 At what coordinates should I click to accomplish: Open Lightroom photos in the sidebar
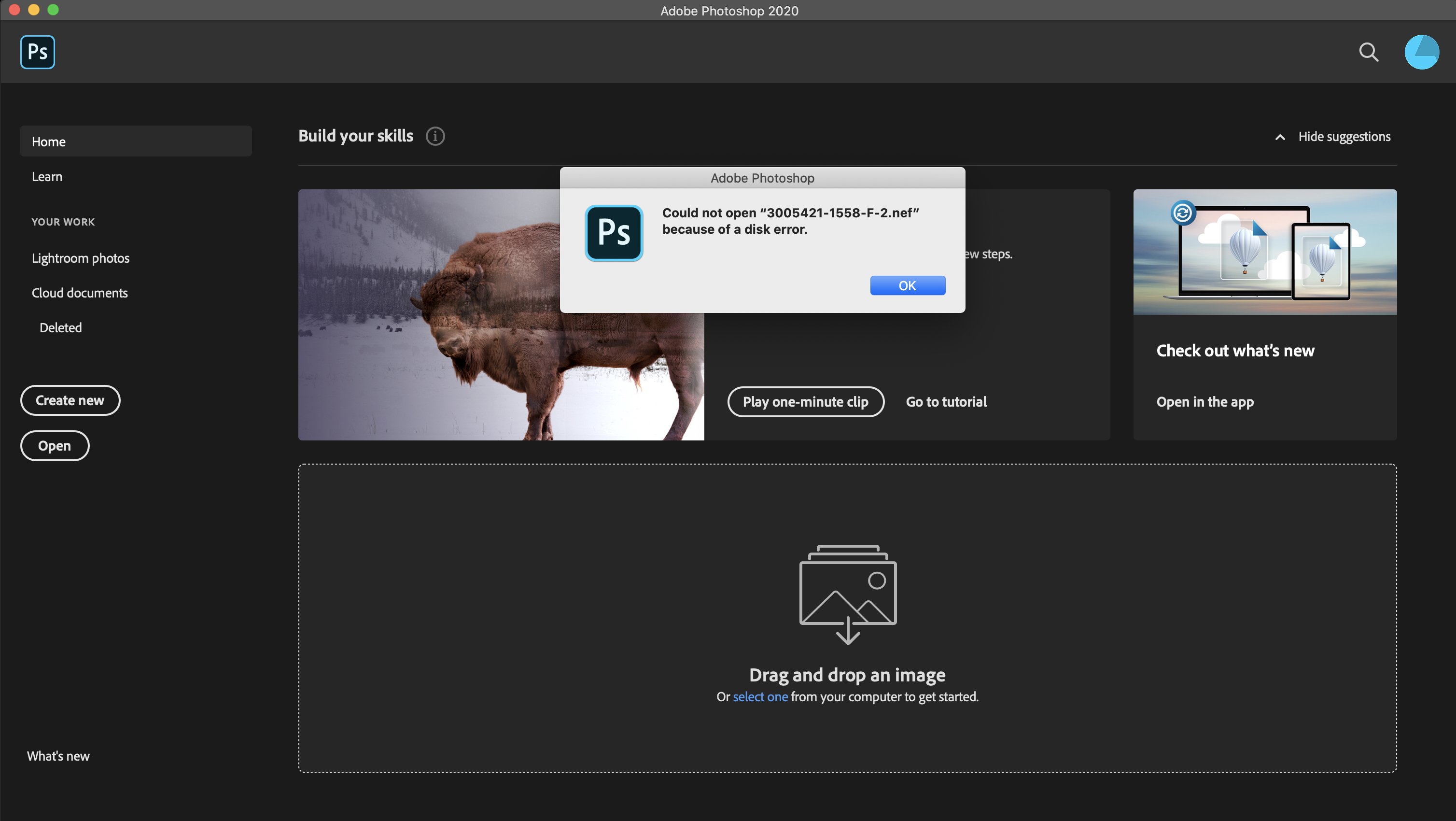pyautogui.click(x=80, y=258)
